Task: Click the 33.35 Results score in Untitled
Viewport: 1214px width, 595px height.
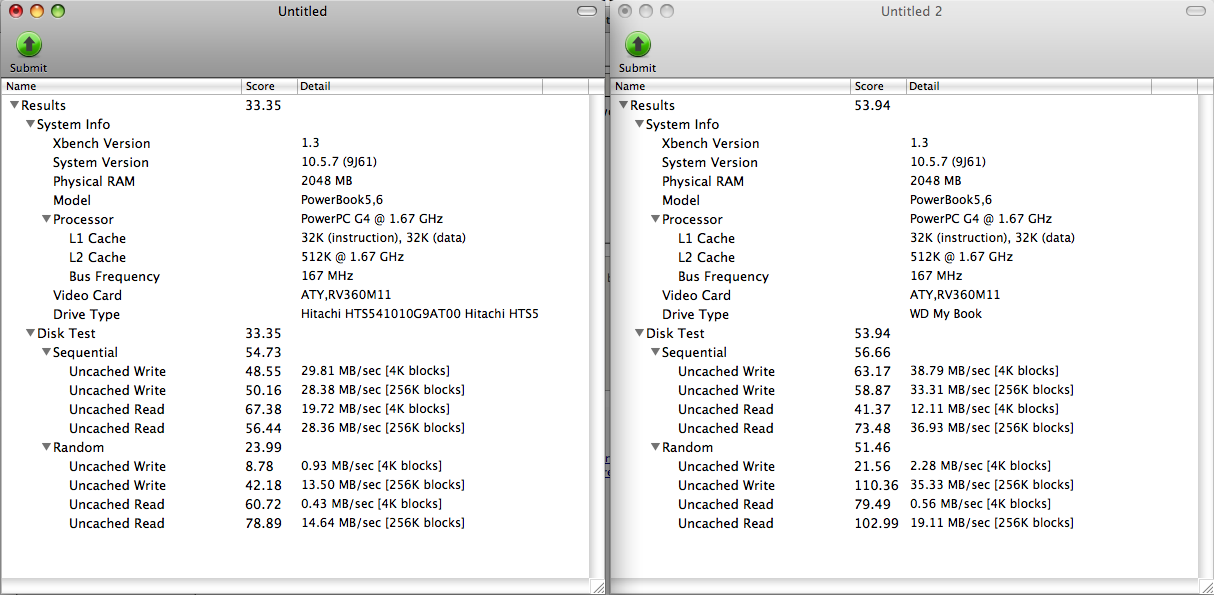Action: (x=263, y=105)
